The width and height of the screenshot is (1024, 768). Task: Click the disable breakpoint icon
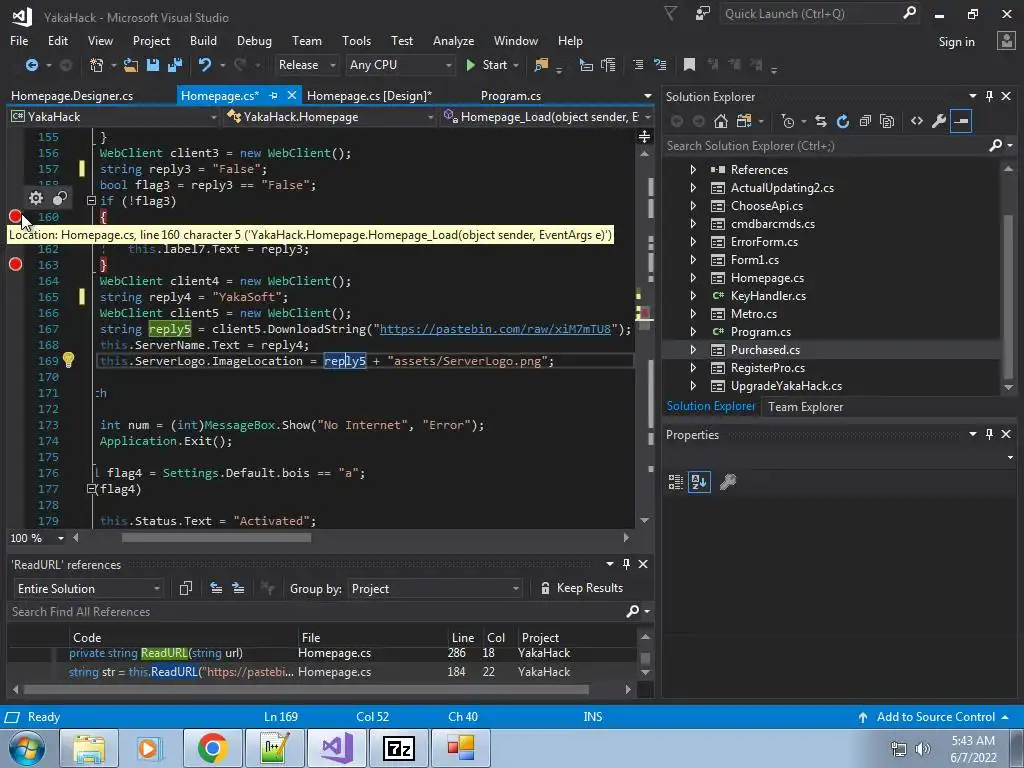click(60, 198)
